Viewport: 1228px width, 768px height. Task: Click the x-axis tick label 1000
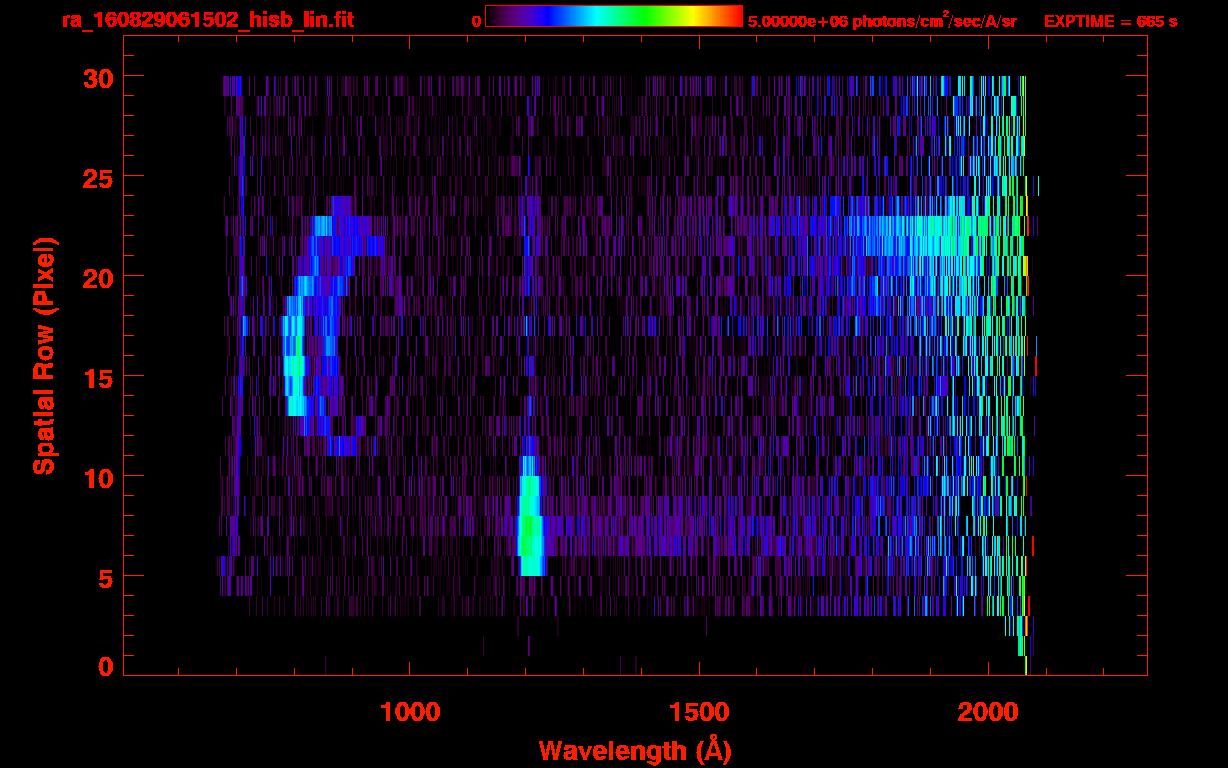click(410, 712)
